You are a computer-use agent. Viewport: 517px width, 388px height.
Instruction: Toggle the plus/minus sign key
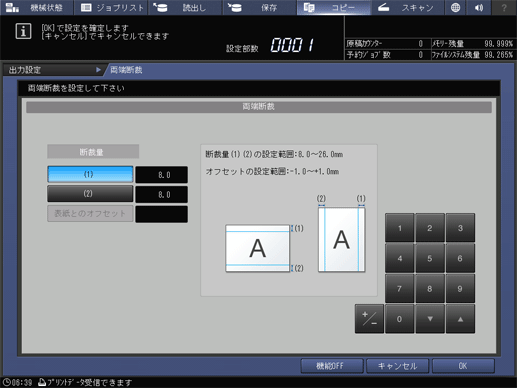tap(369, 319)
